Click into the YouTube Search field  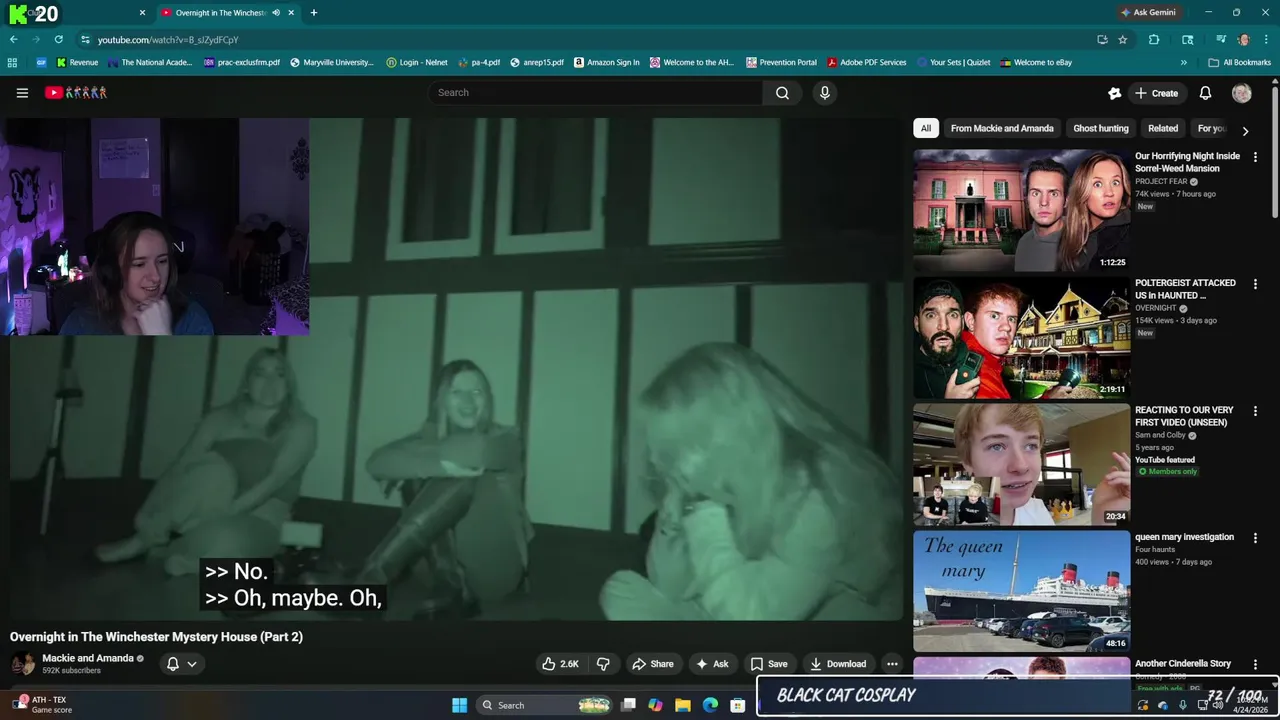point(595,93)
